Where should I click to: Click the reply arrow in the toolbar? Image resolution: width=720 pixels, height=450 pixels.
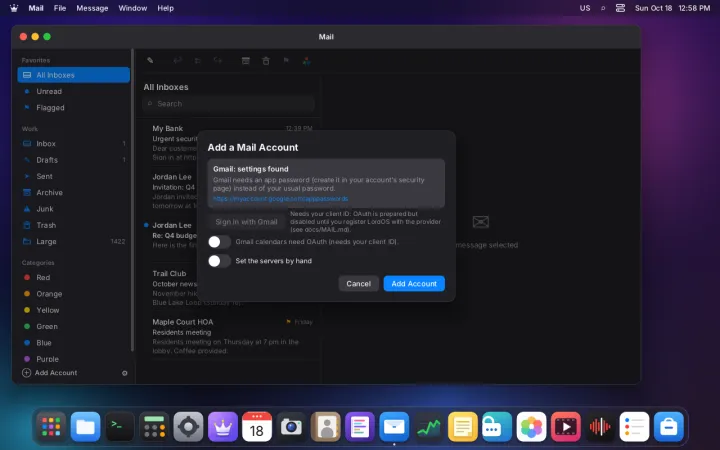click(x=177, y=61)
